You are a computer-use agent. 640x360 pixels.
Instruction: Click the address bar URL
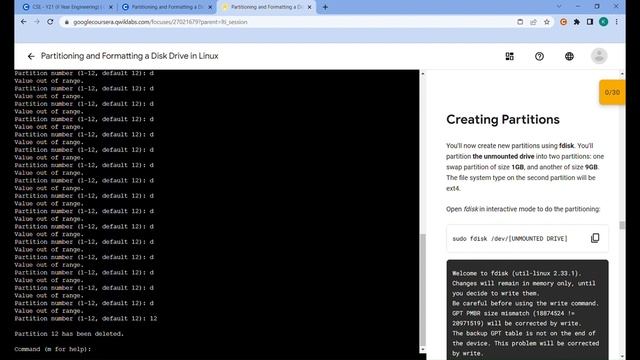[x=160, y=22]
